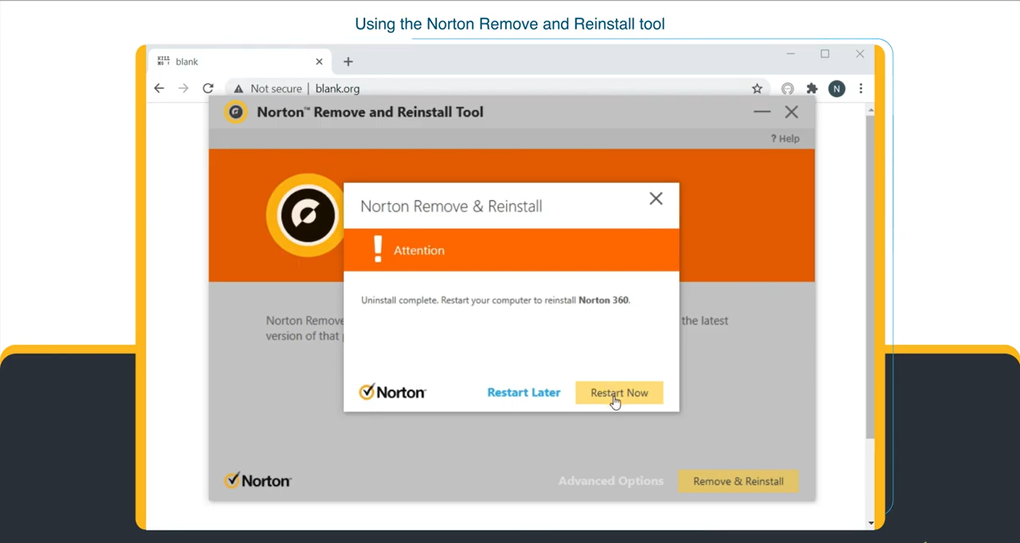The height and width of the screenshot is (543, 1020).
Task: Go back in Chrome browser
Action: click(159, 88)
